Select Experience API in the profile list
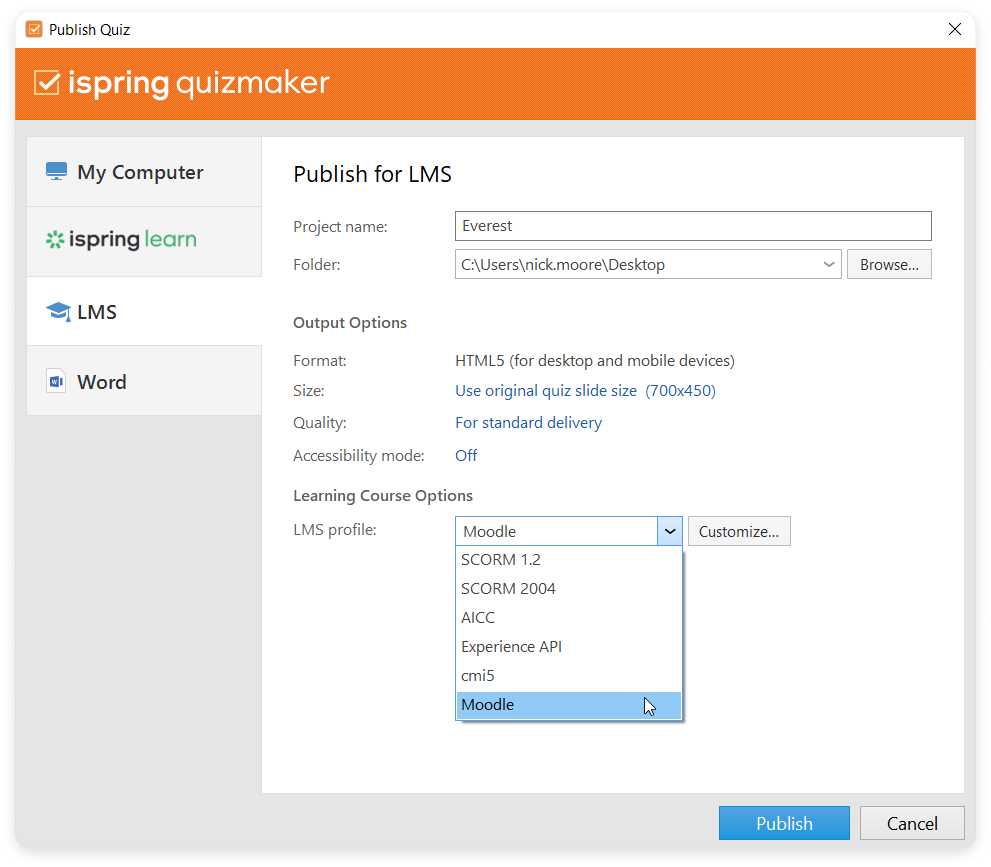This screenshot has height=867, width=991. (x=568, y=646)
